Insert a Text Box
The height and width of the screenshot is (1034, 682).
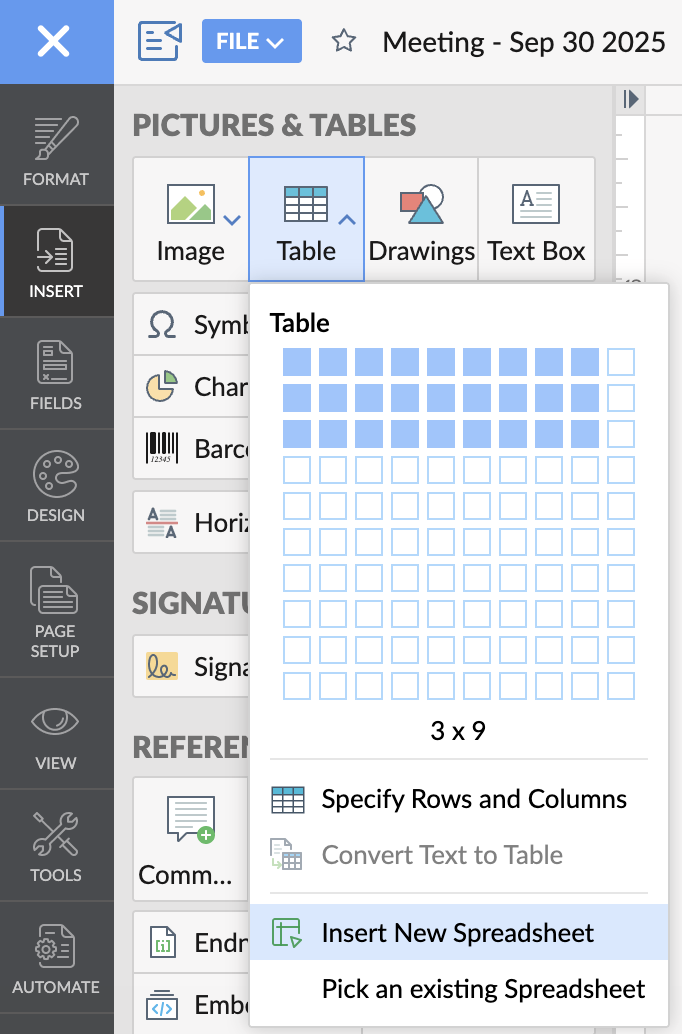(536, 219)
